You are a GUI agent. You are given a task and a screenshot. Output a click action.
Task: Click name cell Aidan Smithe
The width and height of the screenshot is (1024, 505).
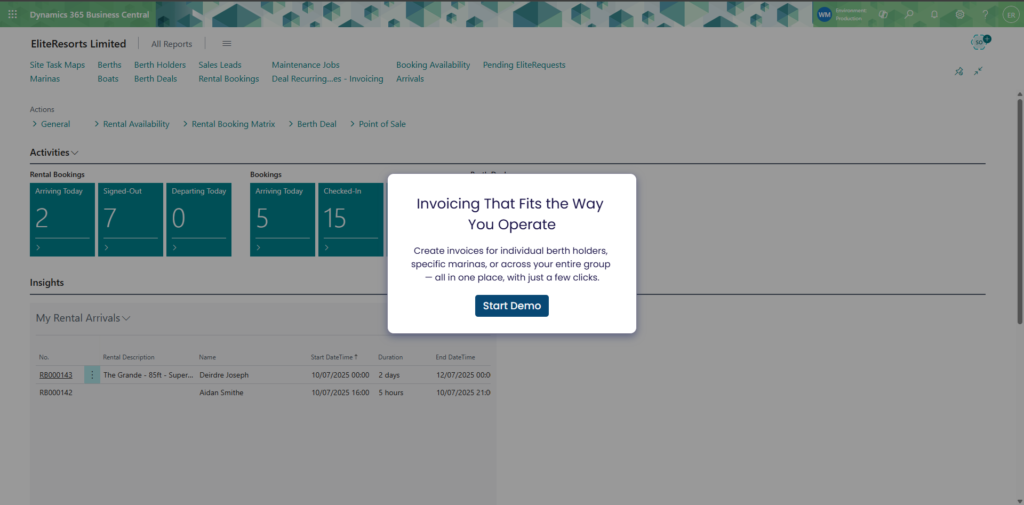click(221, 393)
